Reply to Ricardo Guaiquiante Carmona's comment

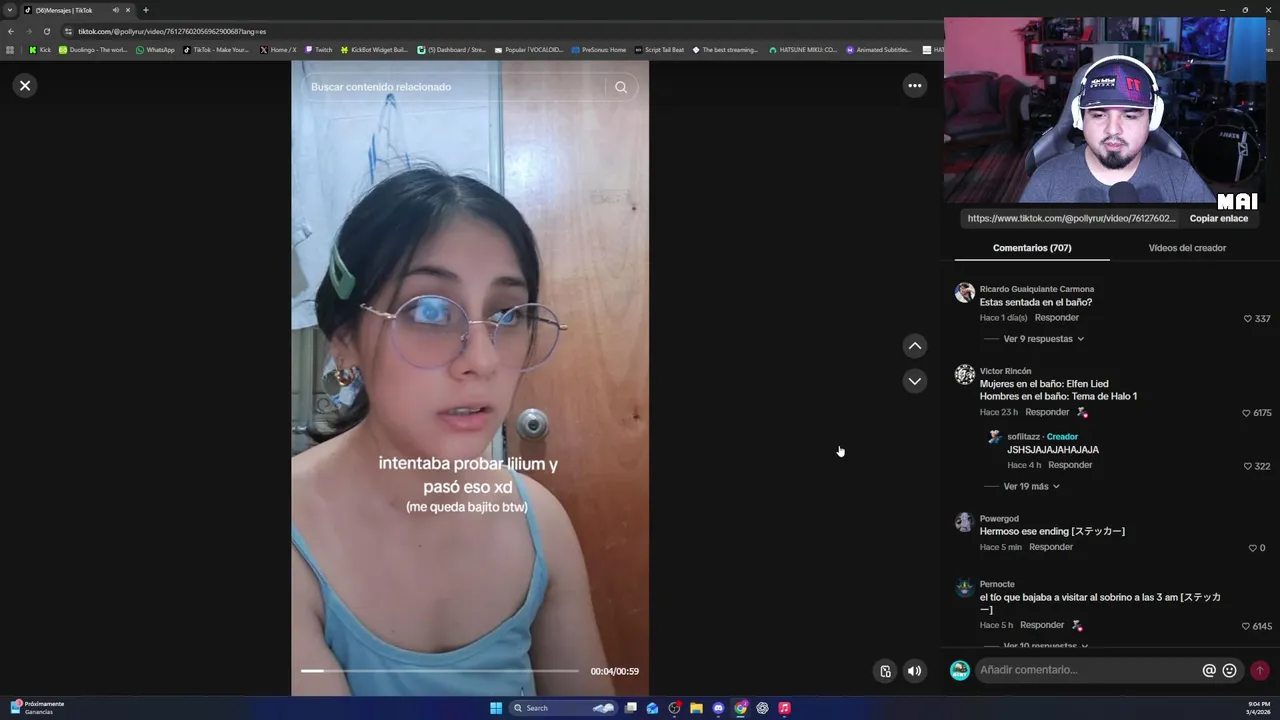pyautogui.click(x=1056, y=318)
